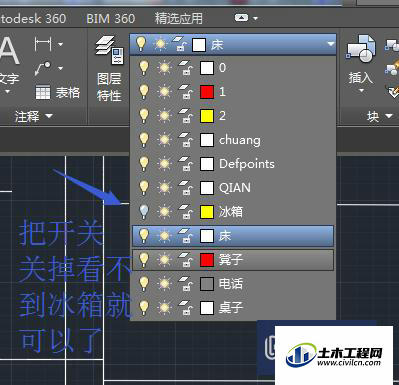Open the leader tool dropdown arrow

click(60, 69)
